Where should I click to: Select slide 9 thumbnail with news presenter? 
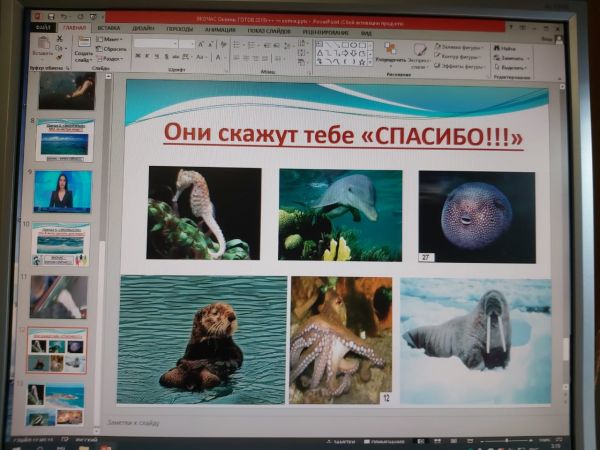(x=62, y=190)
